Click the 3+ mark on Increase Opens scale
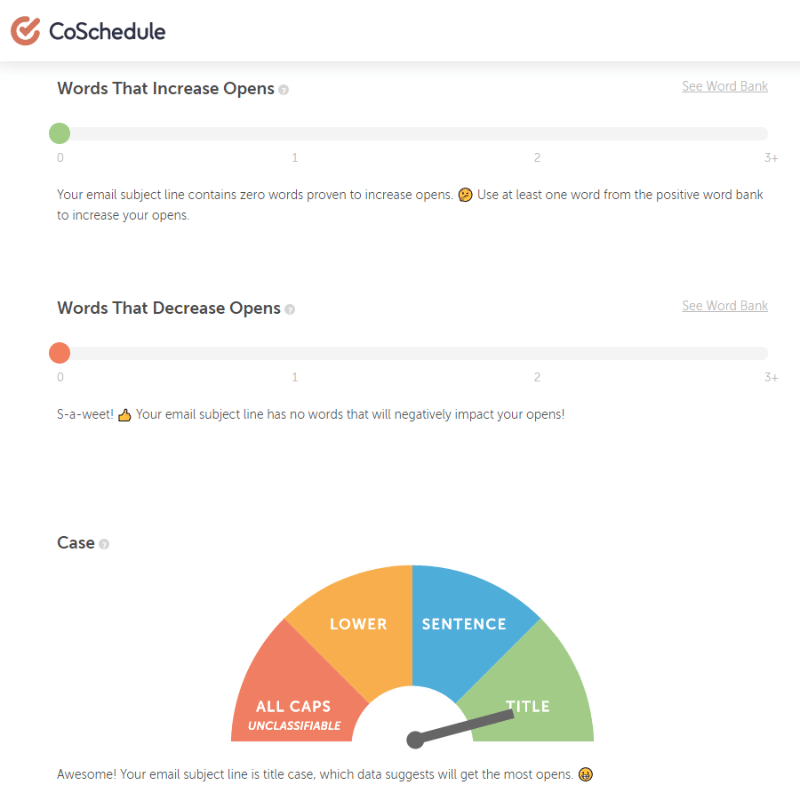 click(x=770, y=158)
